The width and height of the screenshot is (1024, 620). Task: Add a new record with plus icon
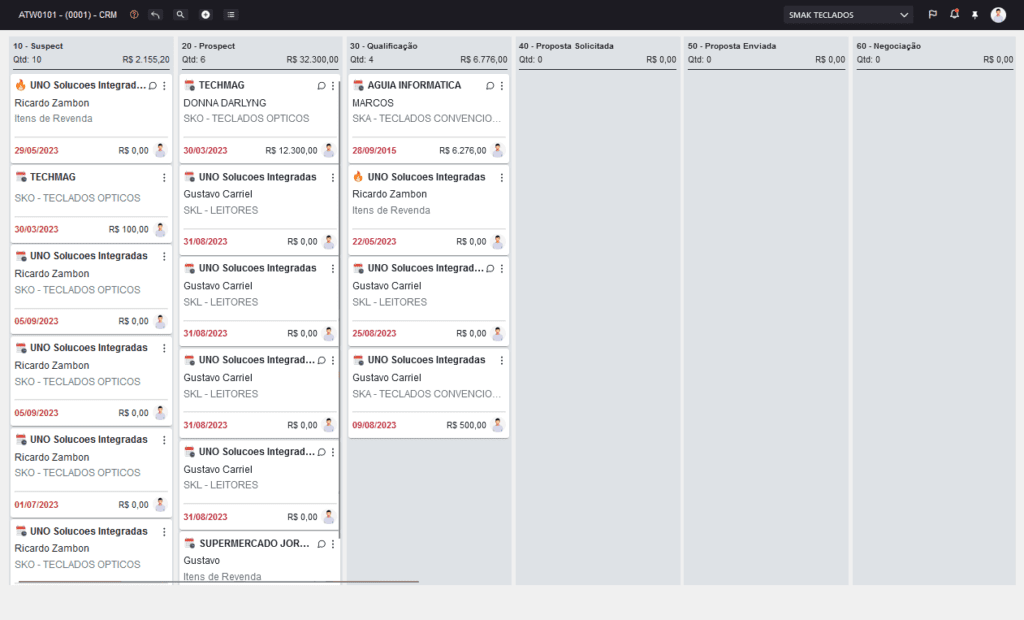pos(206,14)
